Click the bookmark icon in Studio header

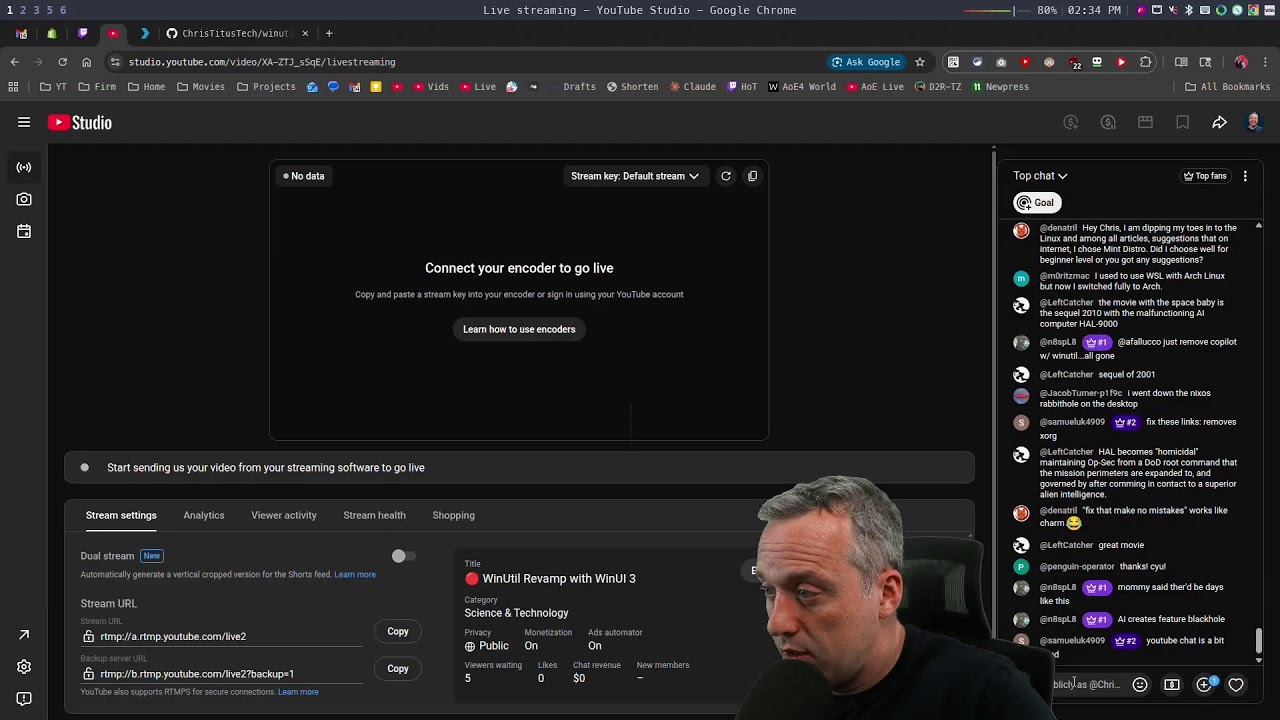click(1182, 122)
